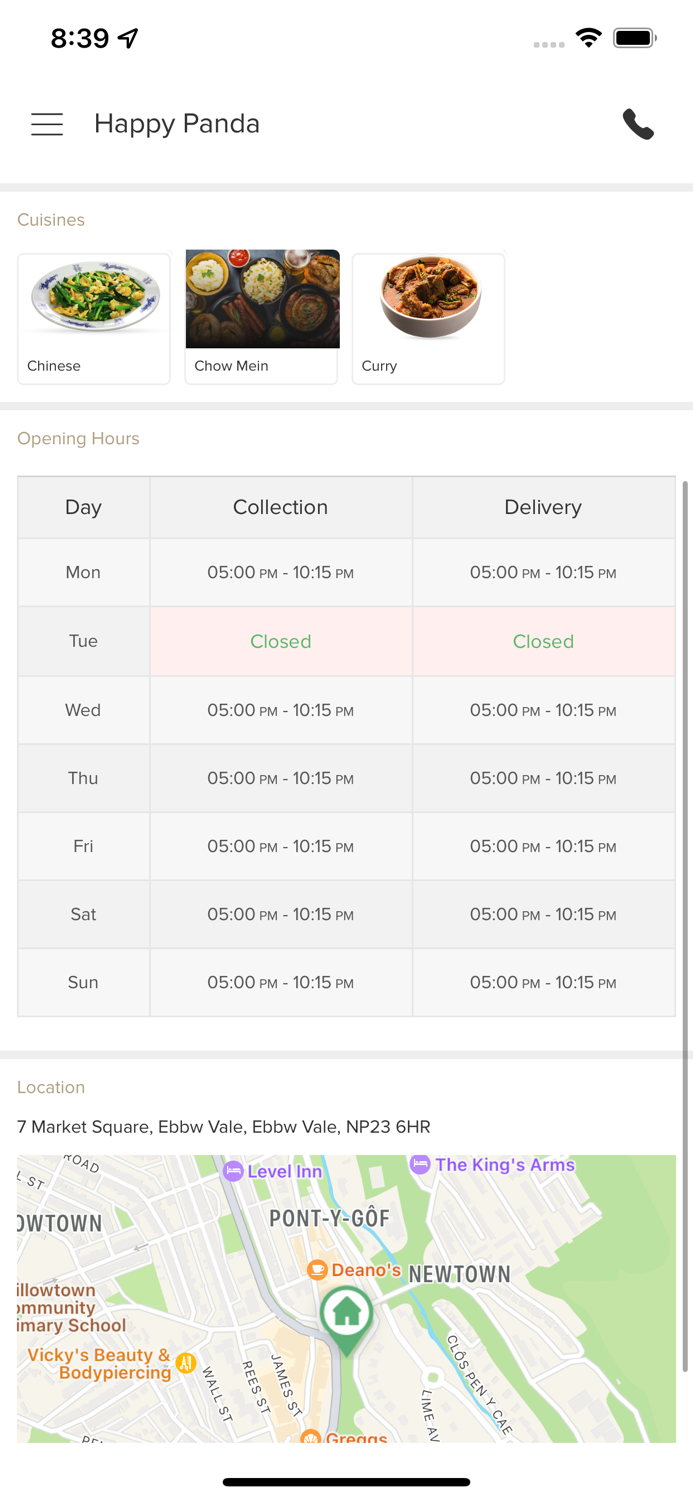This screenshot has height=1500, width=693.
Task: Tap the Level Inn hotel marker
Action: tap(233, 1171)
